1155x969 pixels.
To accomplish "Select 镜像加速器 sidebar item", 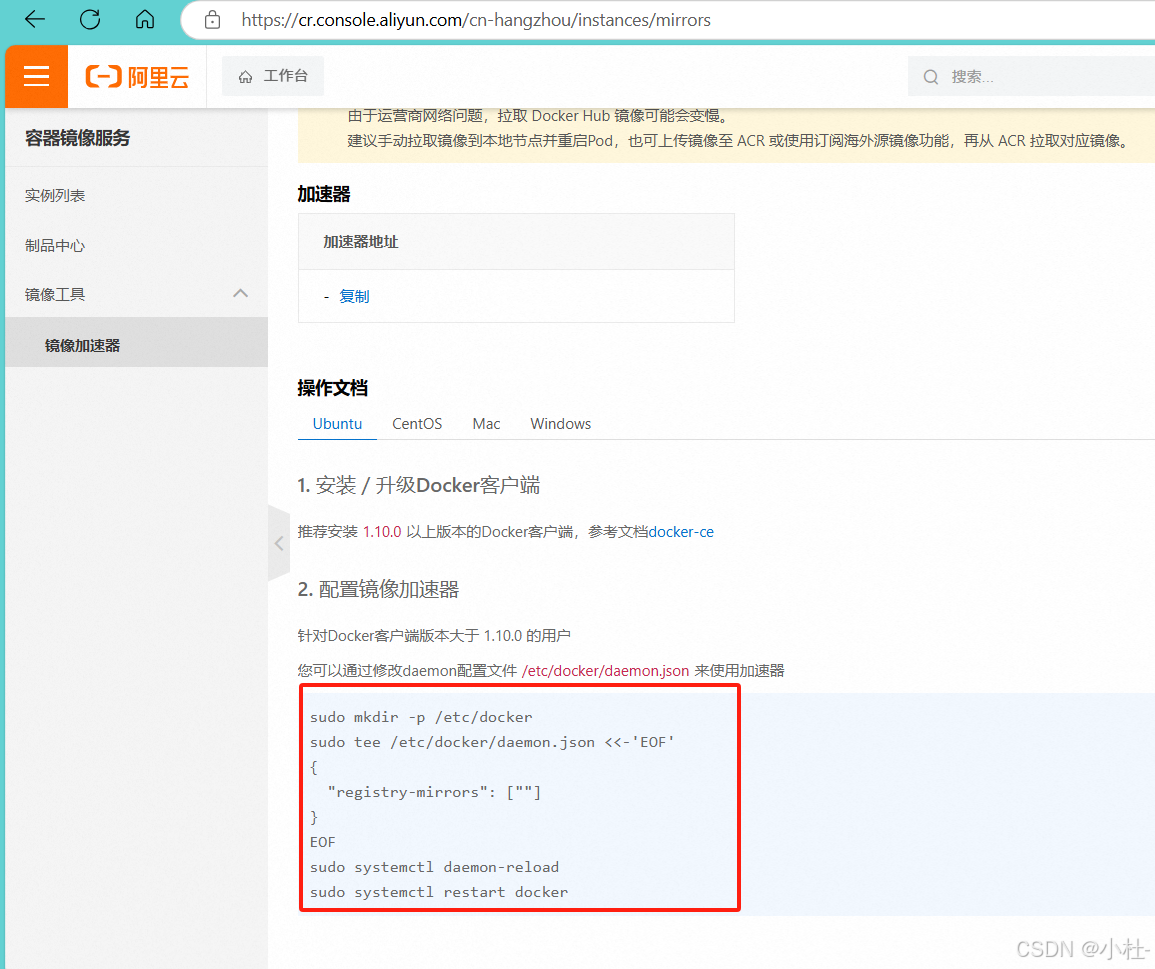I will (136, 345).
